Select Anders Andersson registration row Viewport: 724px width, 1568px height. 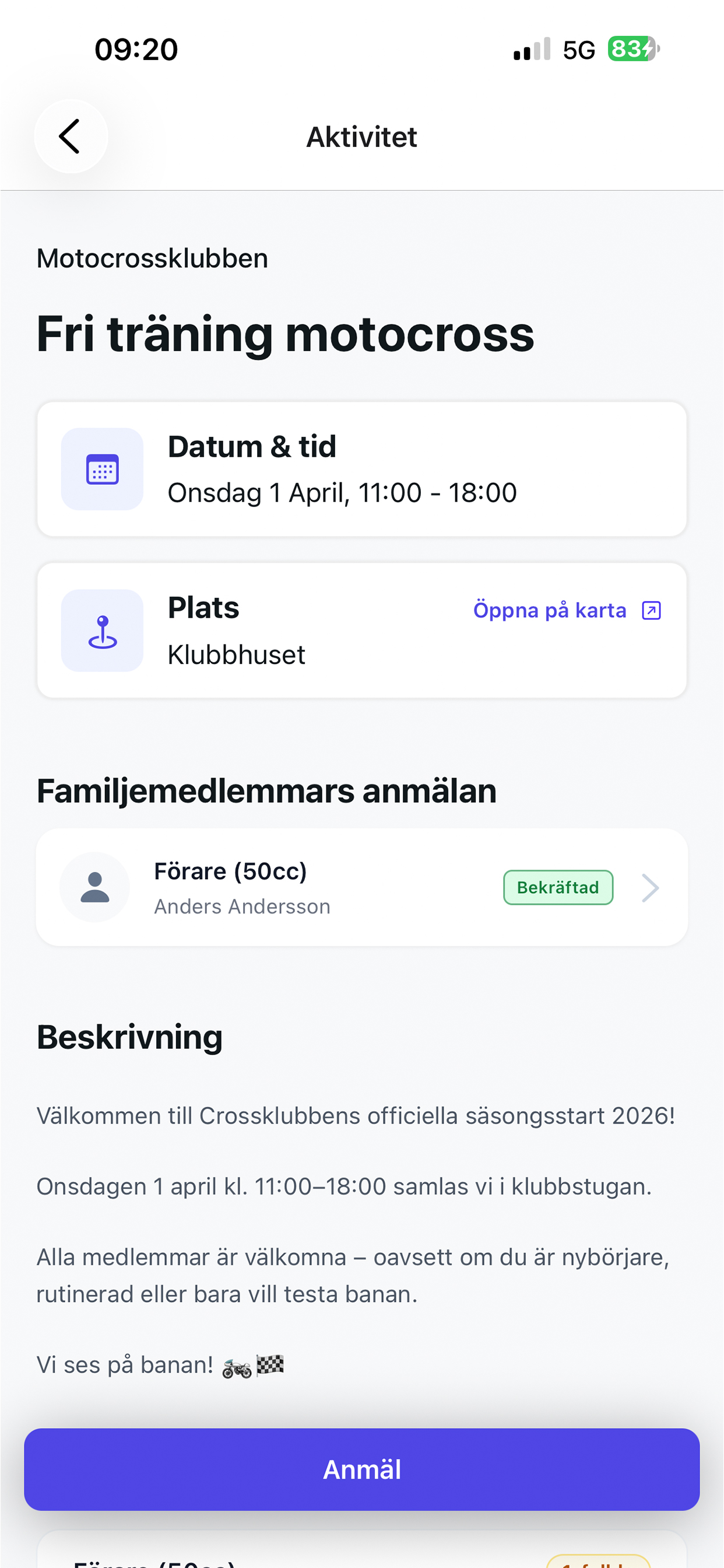click(362, 887)
